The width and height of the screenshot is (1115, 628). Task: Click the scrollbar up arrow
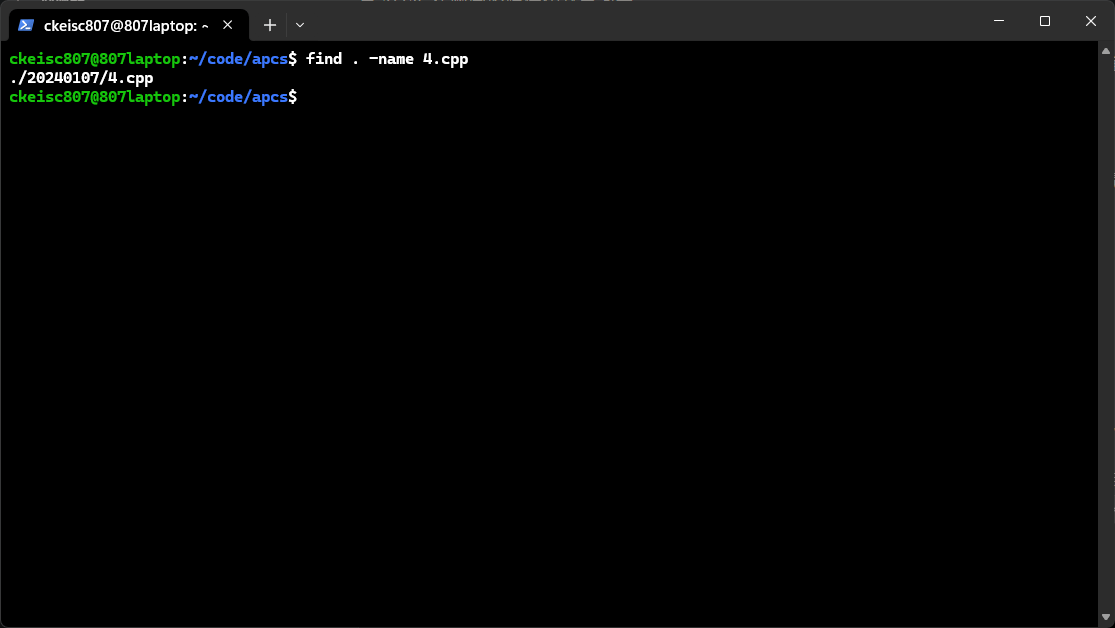(x=1106, y=51)
